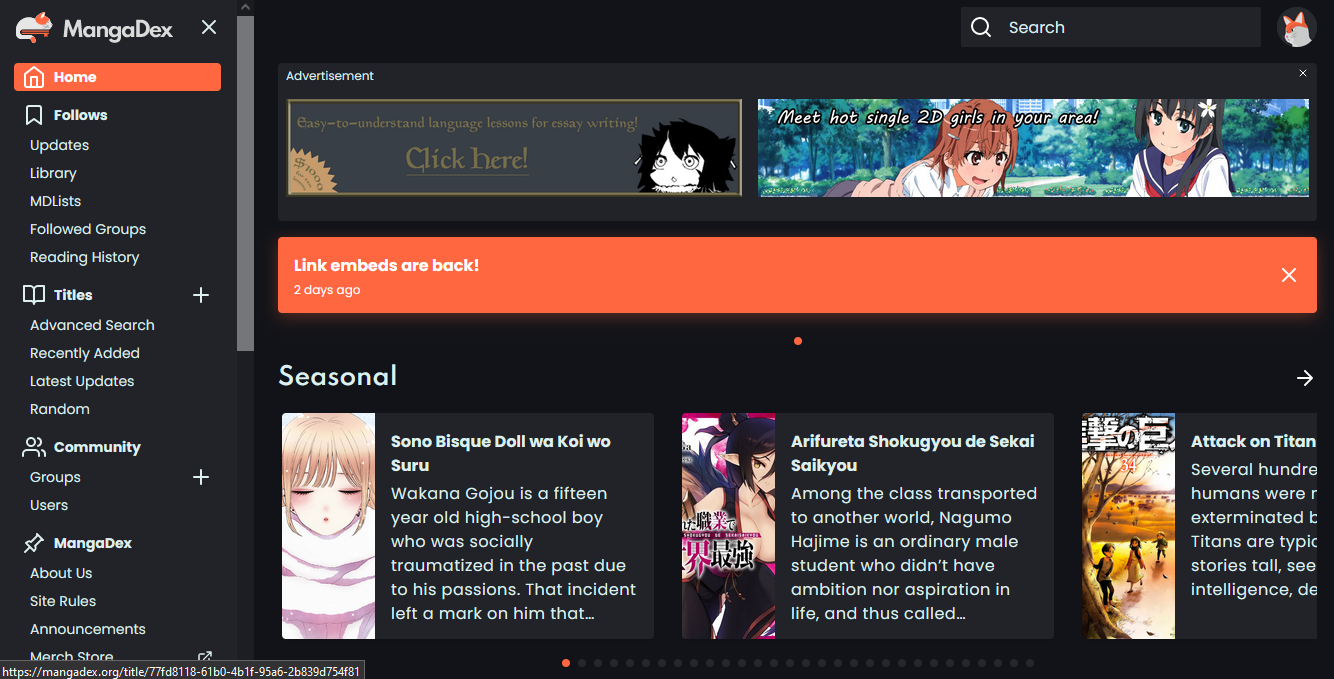Open the user avatar menu
Screen dimensions: 1334x679
tap(1297, 28)
